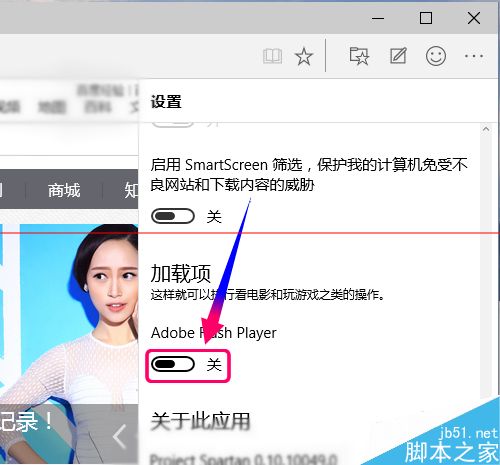Viewport: 500px width, 465px height.
Task: Click the previous slide arrow on banner
Action: click(120, 436)
